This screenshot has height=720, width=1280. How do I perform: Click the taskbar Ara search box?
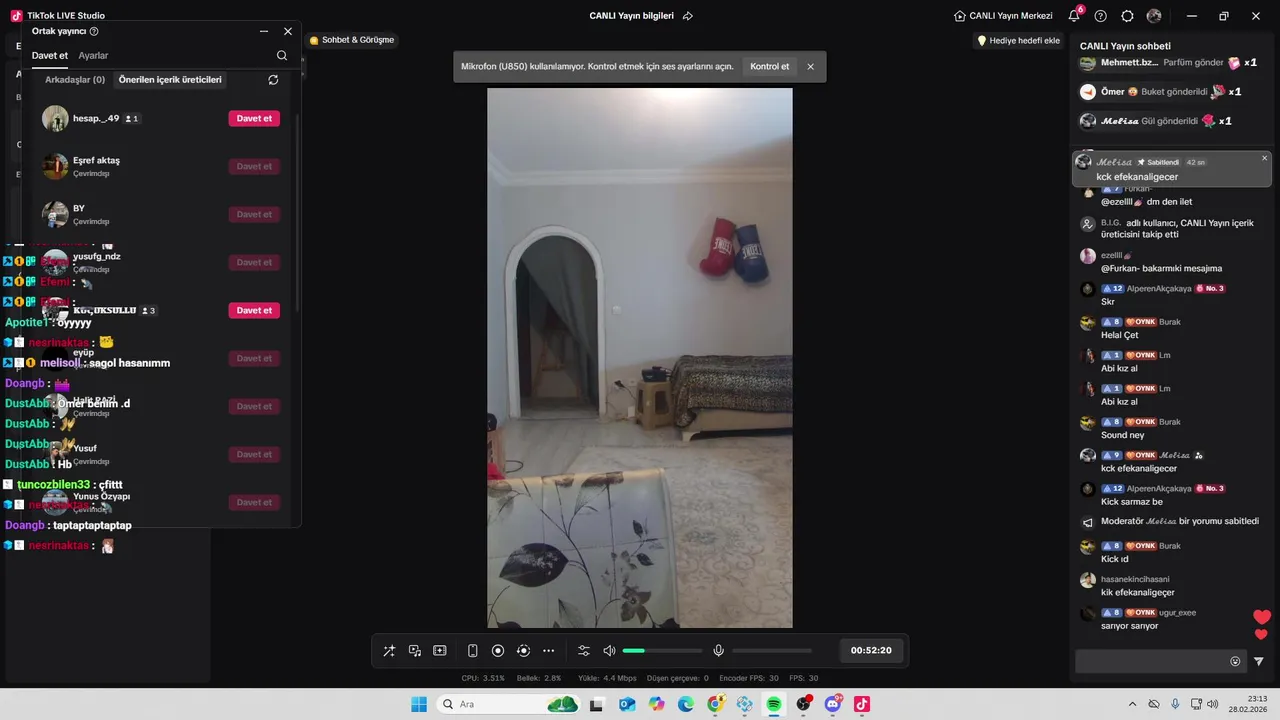coord(510,704)
